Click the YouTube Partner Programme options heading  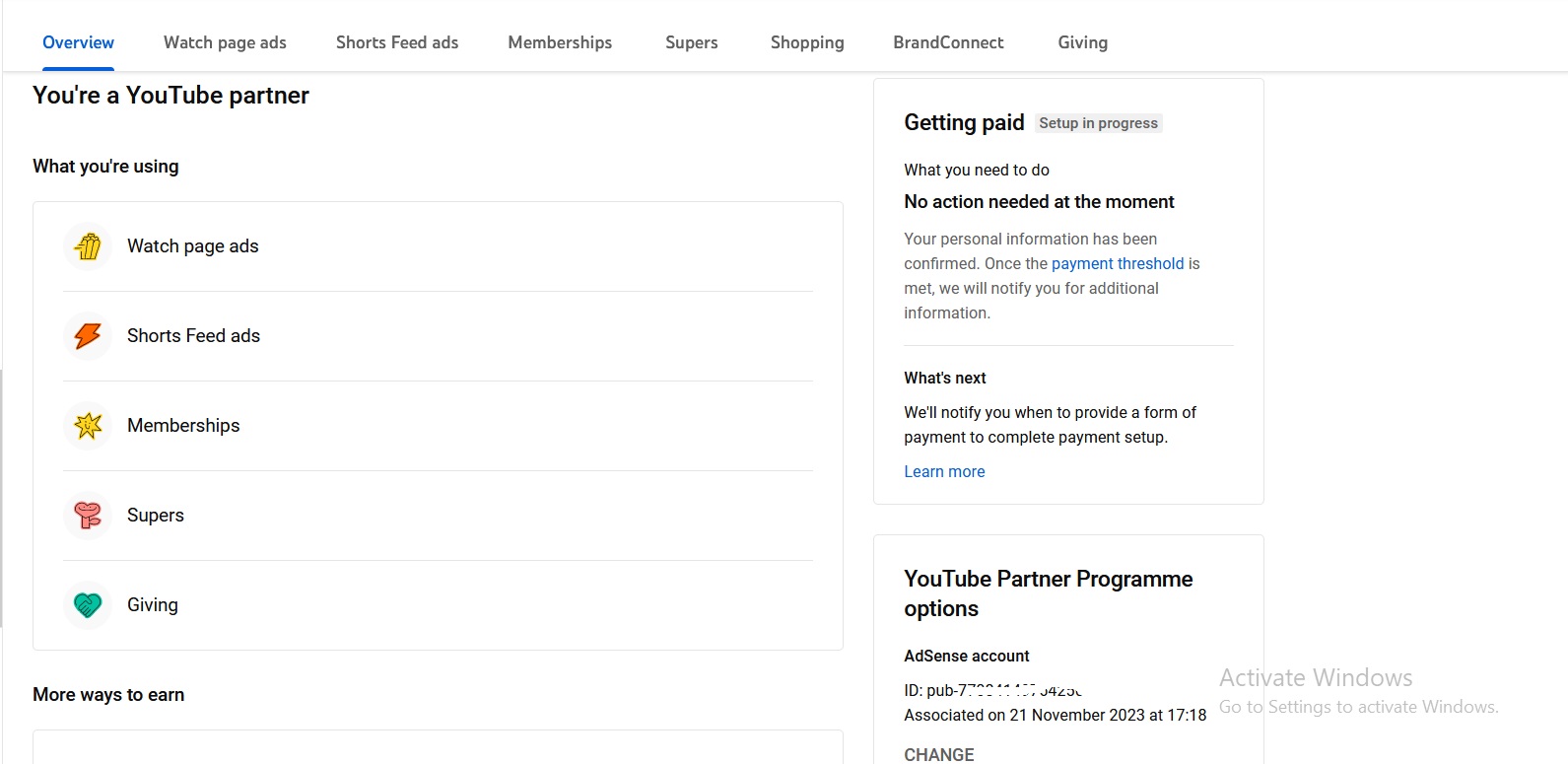(1049, 593)
